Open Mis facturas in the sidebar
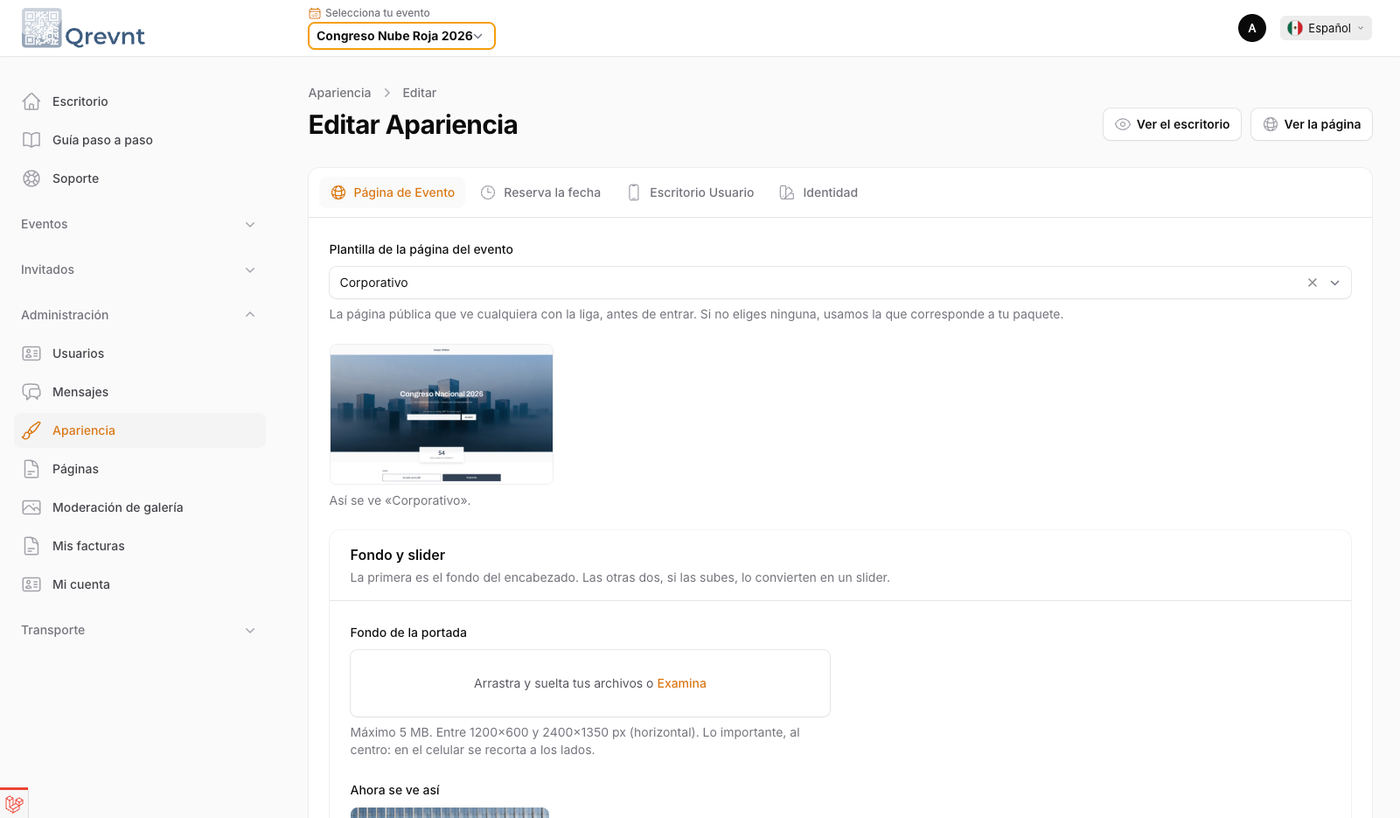The width and height of the screenshot is (1400, 818). pos(139,546)
